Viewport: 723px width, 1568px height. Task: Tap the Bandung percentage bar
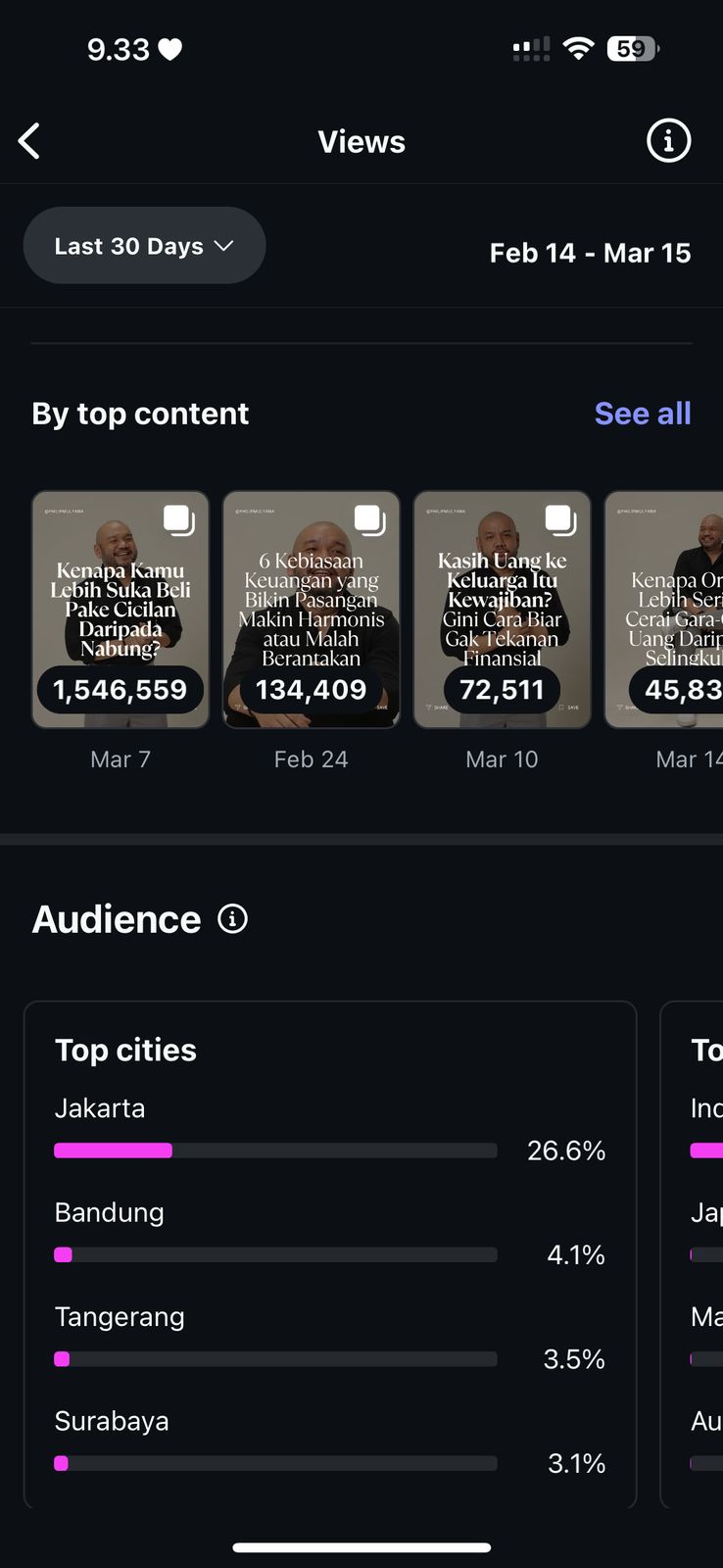pyautogui.click(x=275, y=1254)
